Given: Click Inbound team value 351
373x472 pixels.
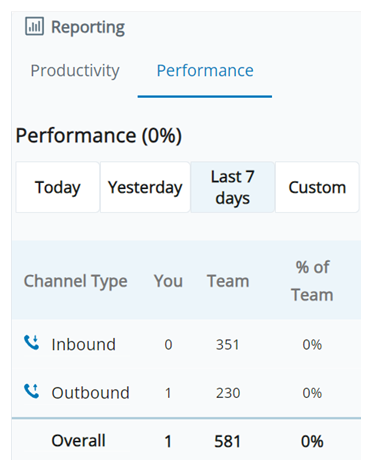Looking at the screenshot, I should pos(227,345).
